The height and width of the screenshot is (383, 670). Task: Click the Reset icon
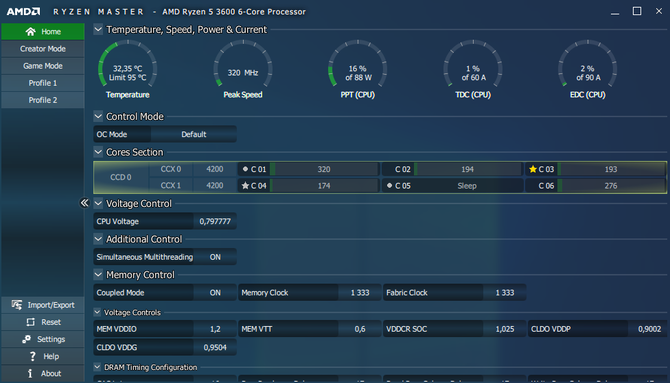click(30, 322)
